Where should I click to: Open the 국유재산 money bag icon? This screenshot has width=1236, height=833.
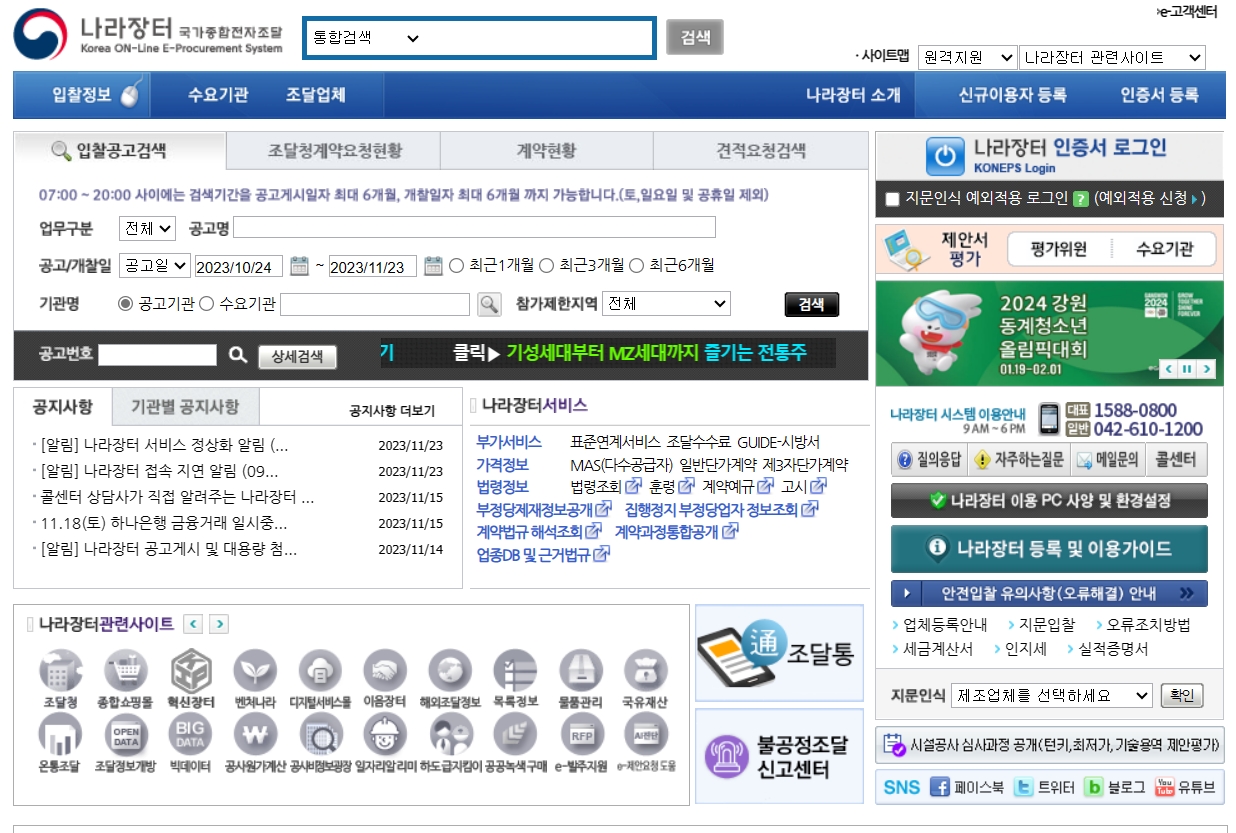click(x=646, y=671)
